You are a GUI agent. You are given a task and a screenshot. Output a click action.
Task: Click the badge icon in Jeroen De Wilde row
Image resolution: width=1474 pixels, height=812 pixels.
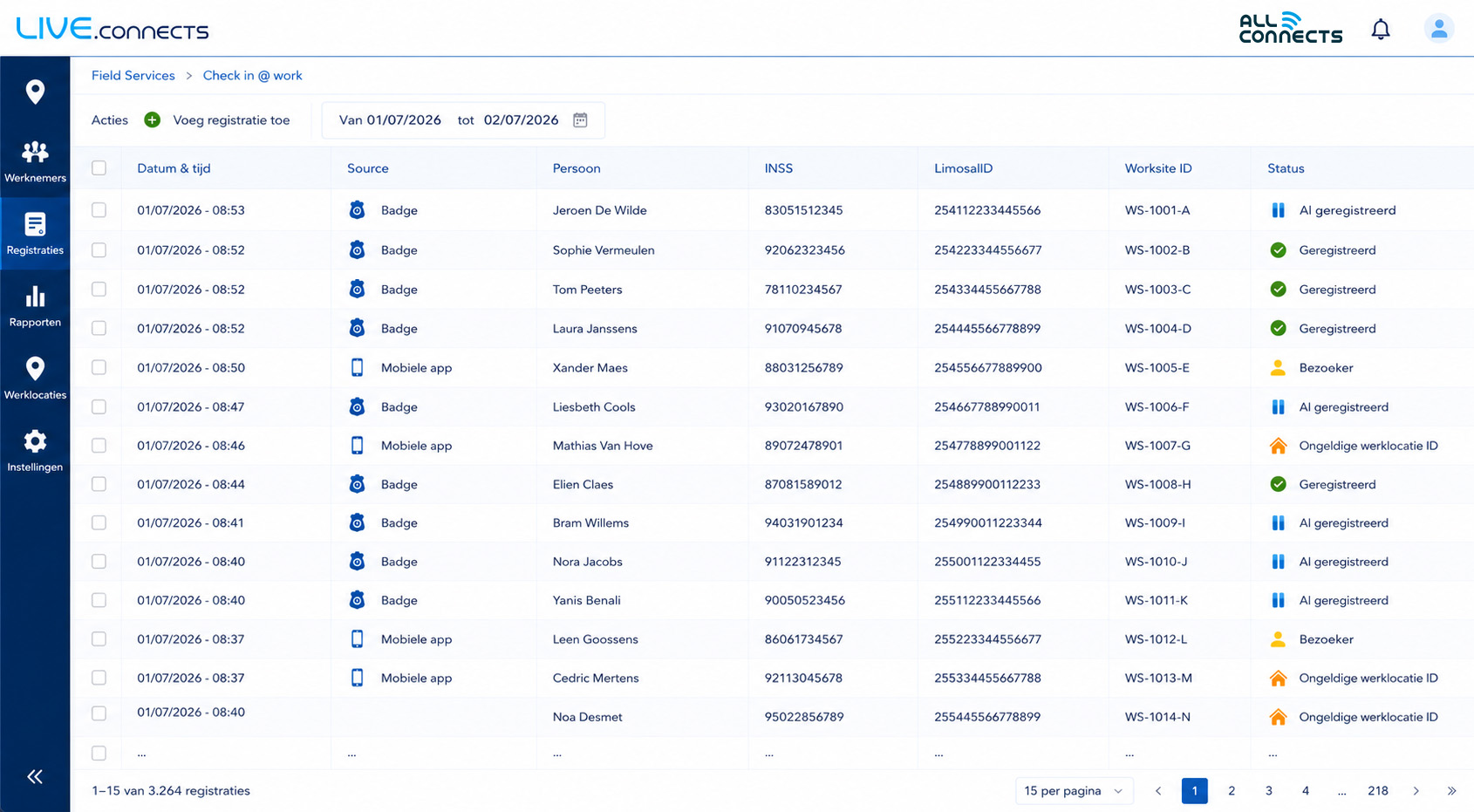pyautogui.click(x=357, y=210)
